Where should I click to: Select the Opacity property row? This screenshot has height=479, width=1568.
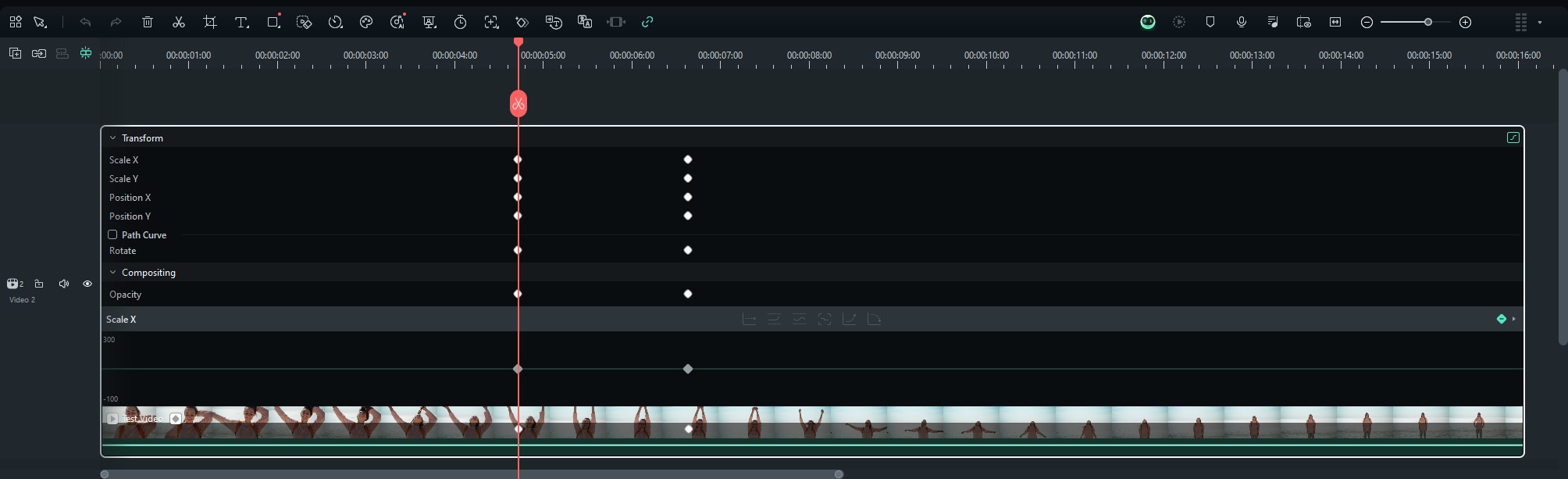pyautogui.click(x=812, y=294)
